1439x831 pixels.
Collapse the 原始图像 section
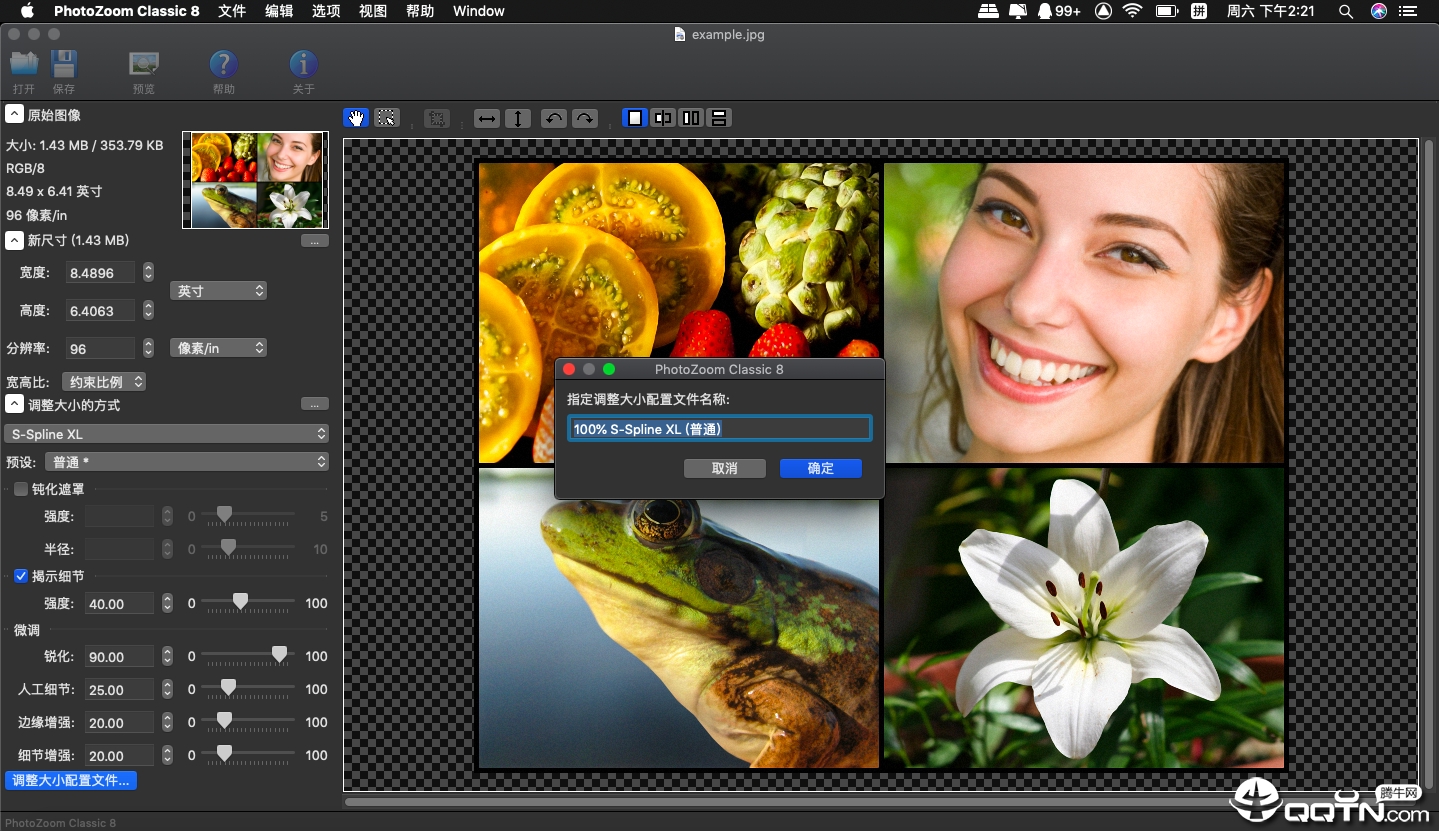[15, 115]
